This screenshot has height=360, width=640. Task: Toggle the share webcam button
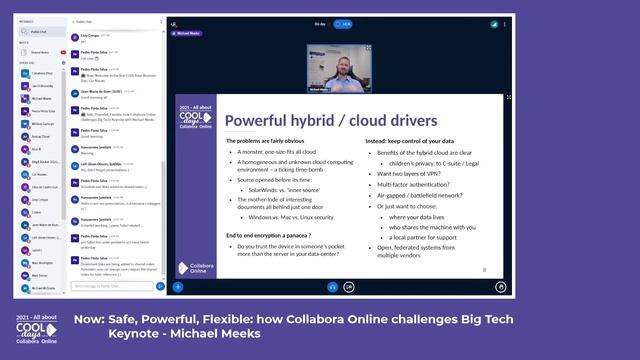[x=349, y=287]
